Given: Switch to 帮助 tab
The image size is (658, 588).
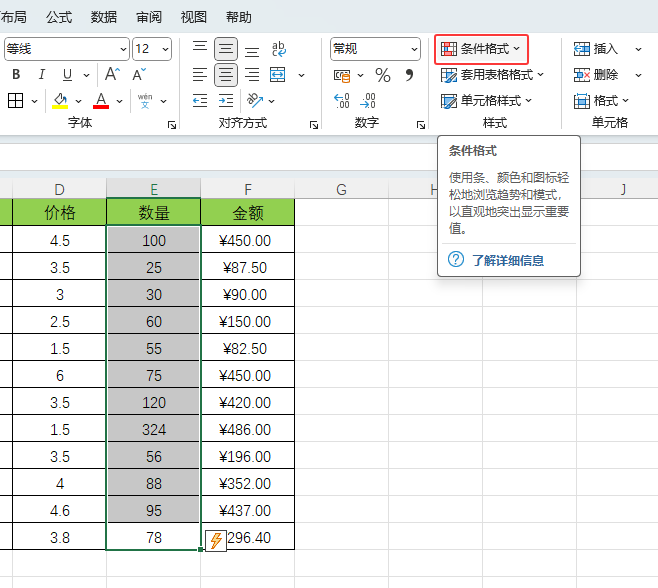Looking at the screenshot, I should coord(238,17).
